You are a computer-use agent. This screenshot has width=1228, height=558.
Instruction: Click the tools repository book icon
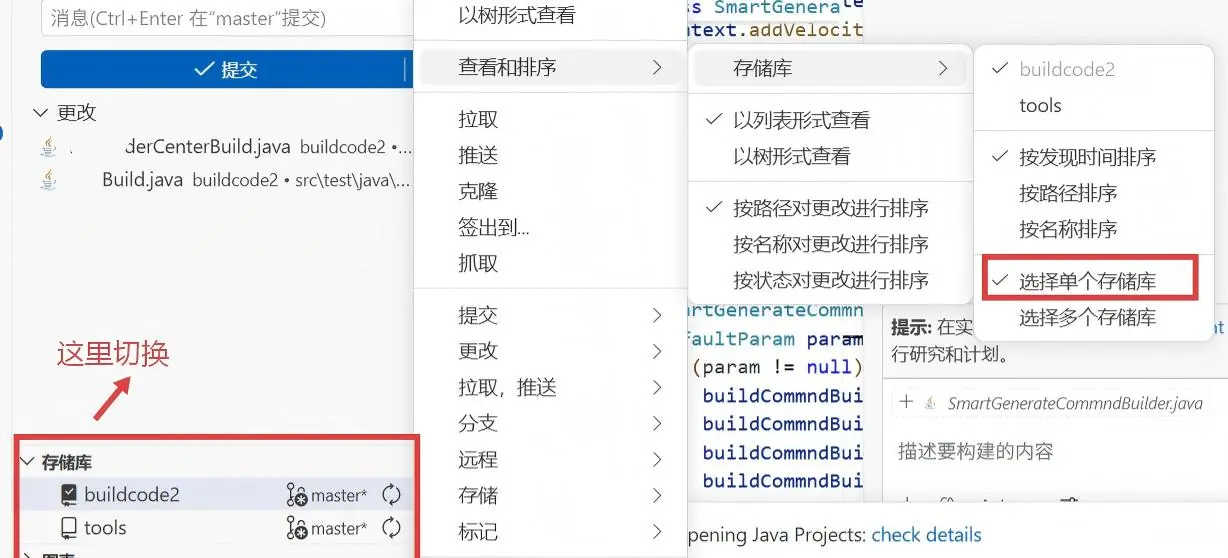click(x=68, y=527)
